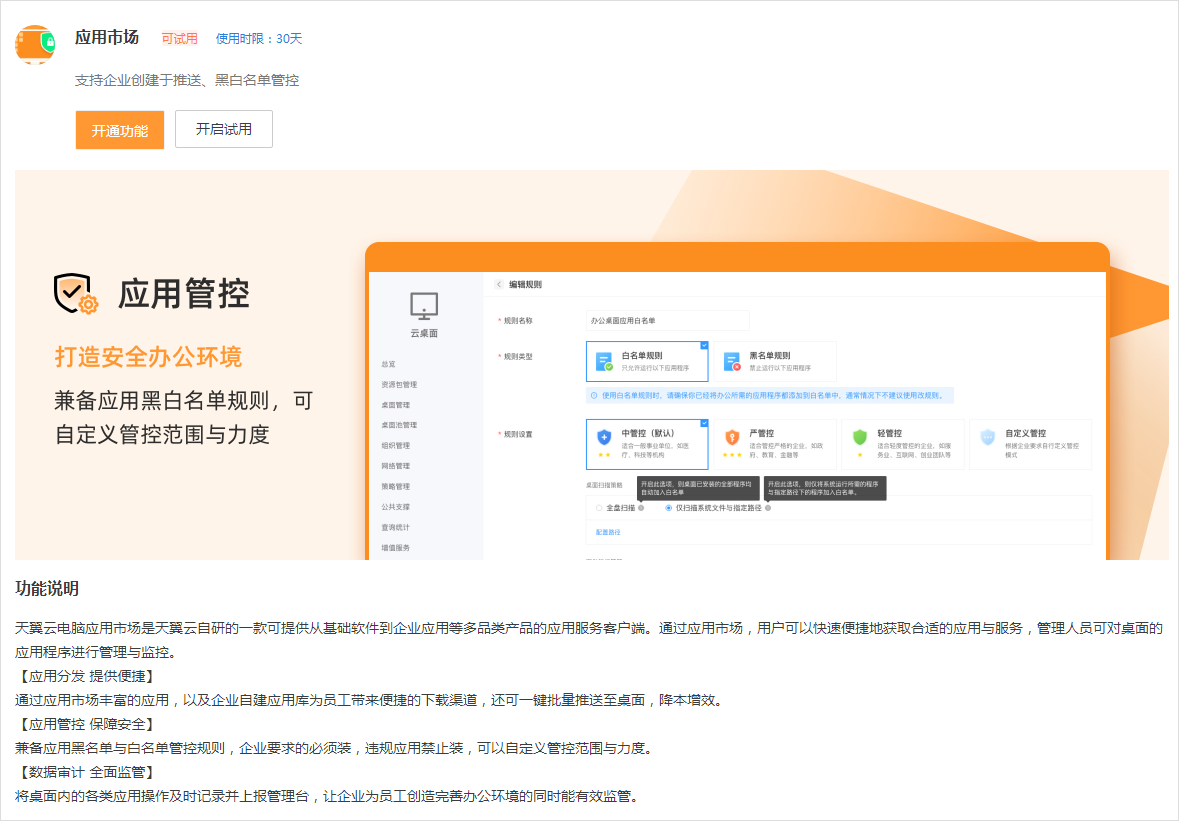
Task: Click the 黑名单规则 rule icon
Action: click(731, 360)
